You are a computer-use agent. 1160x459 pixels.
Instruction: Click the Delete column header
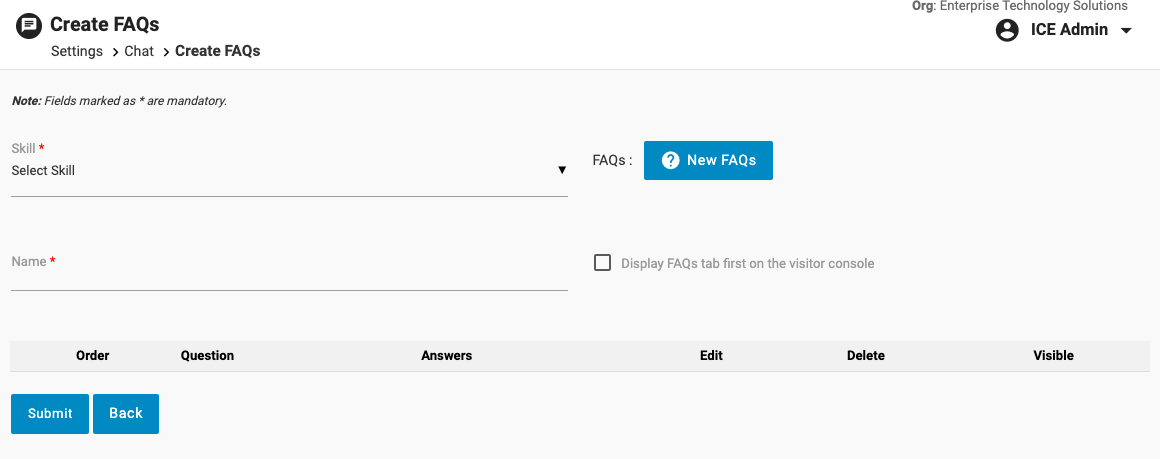pos(865,356)
